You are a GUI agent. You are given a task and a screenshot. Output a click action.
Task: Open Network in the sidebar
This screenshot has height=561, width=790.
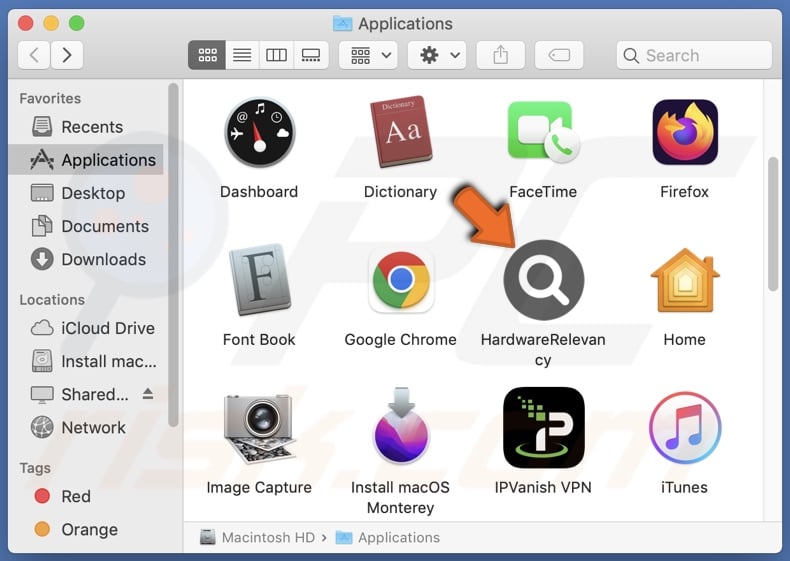click(x=86, y=427)
